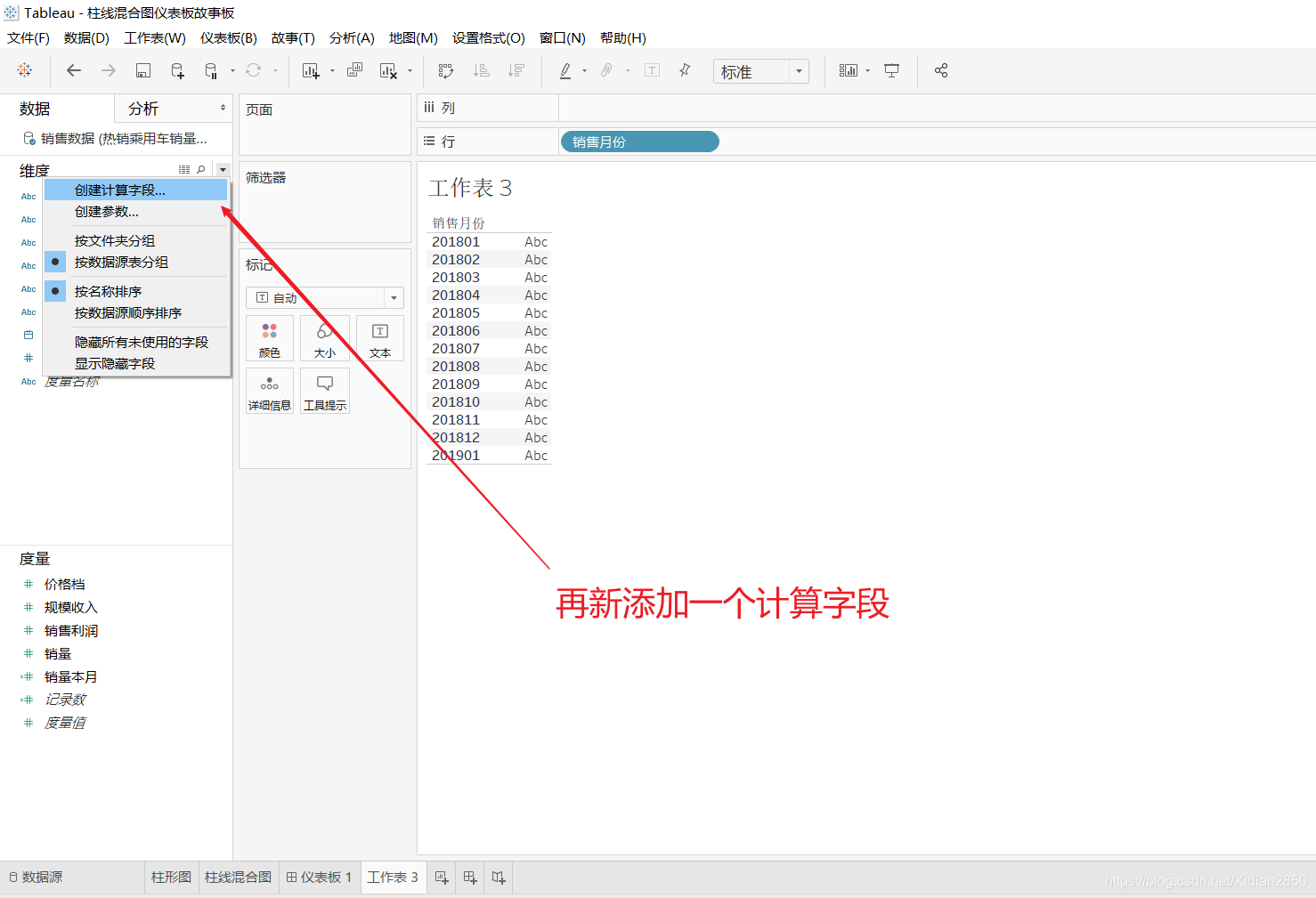Open dropdown beside pause updates icon
Viewport: 1316px width, 898px height.
coord(232,71)
